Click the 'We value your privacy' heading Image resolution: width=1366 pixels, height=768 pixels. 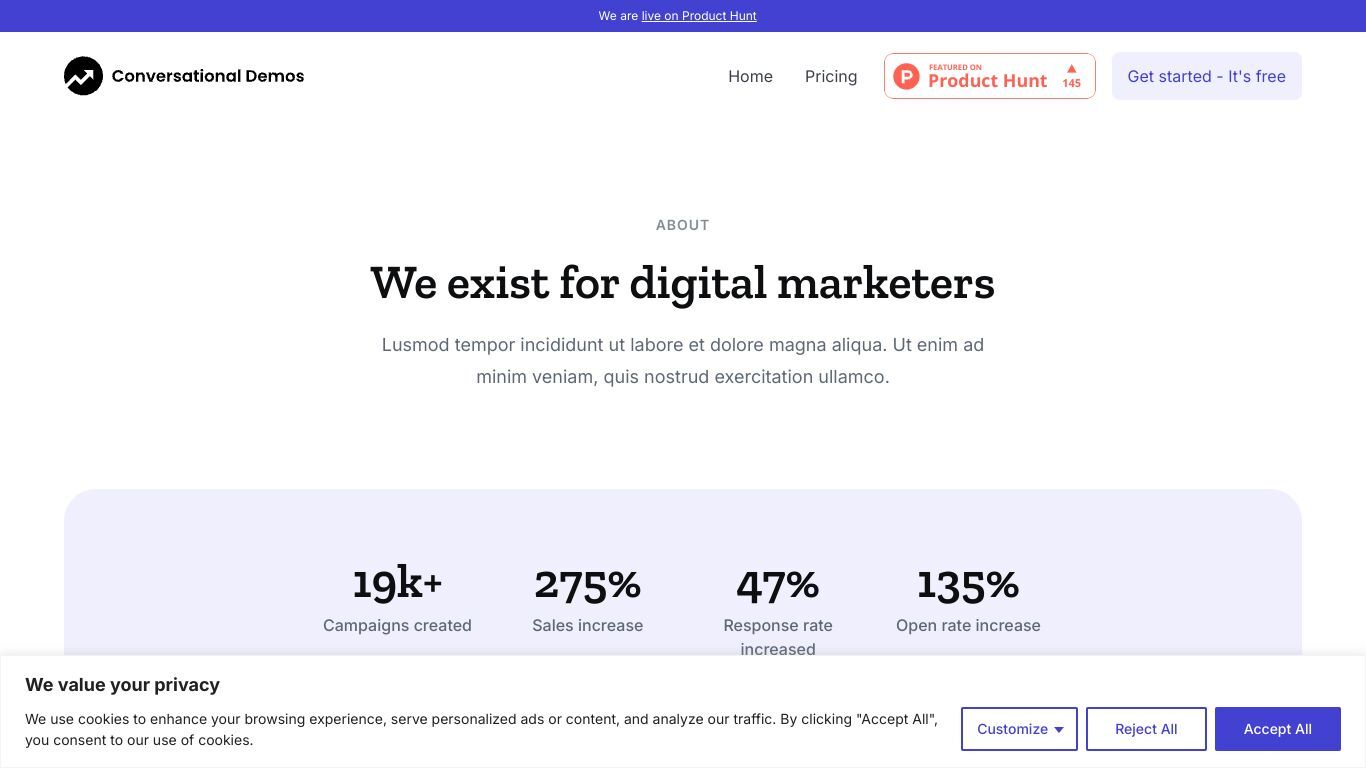122,685
